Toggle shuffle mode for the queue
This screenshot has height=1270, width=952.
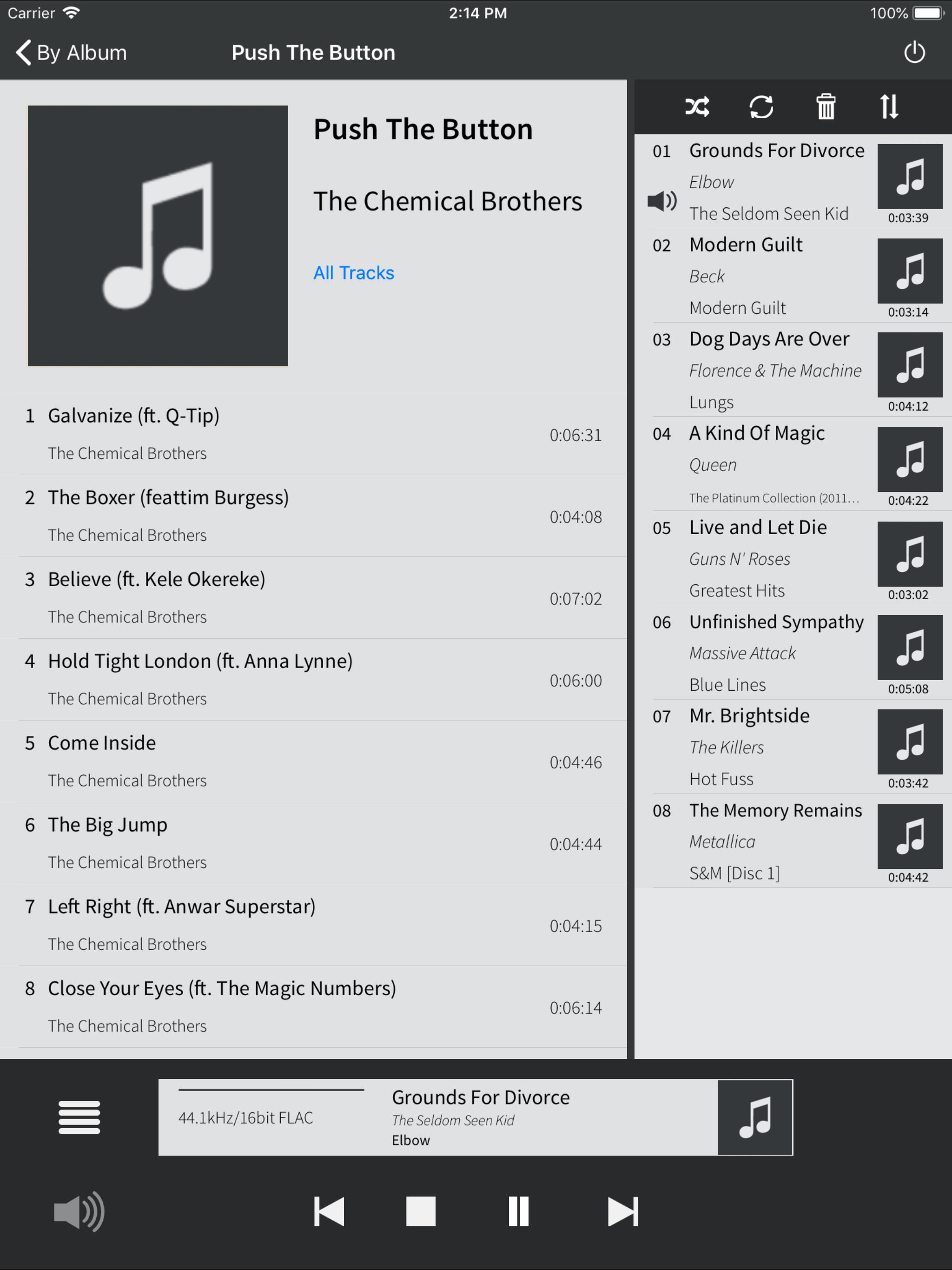(x=697, y=107)
